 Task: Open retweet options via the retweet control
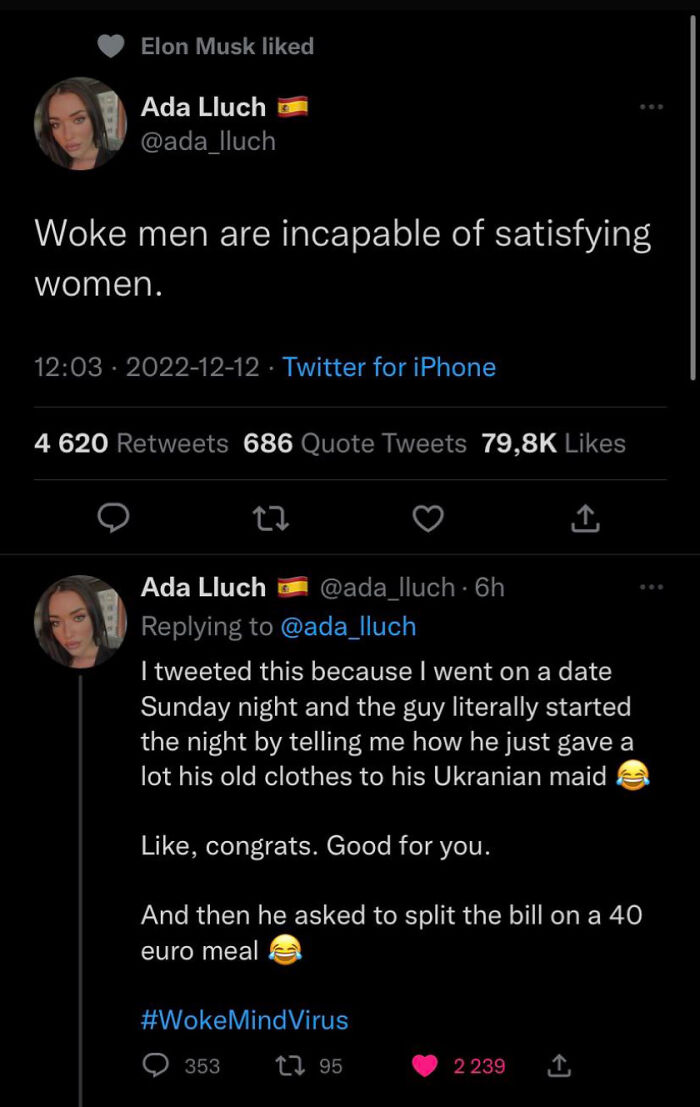pos(271,518)
